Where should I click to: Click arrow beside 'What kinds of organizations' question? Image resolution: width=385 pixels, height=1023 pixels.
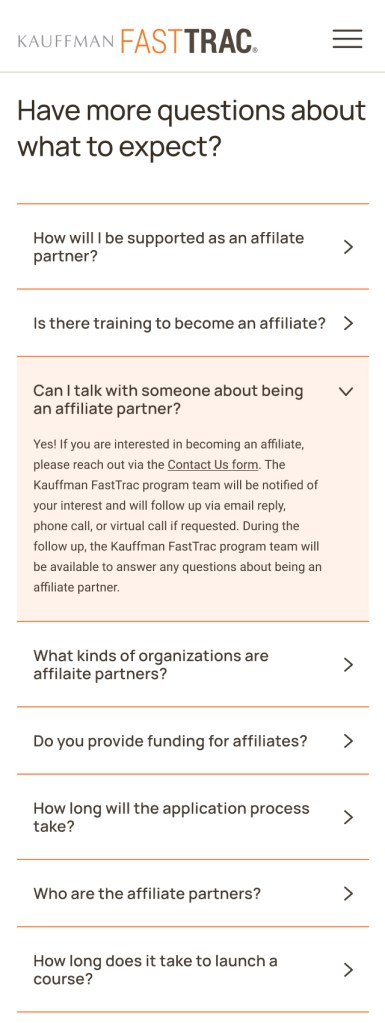[348, 664]
